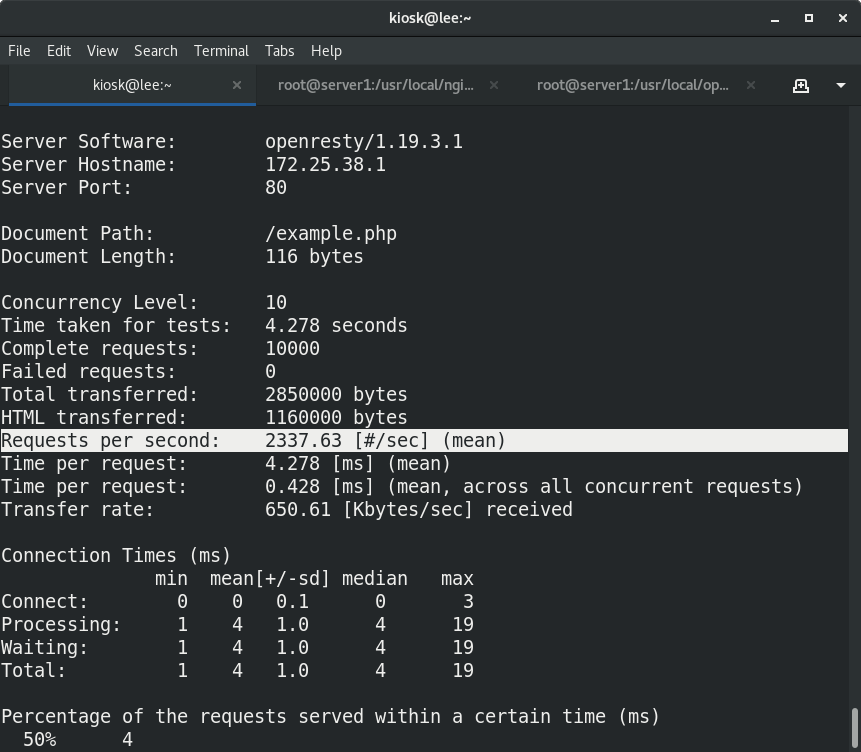Minimize the terminal window
The height and width of the screenshot is (752, 861).
click(775, 19)
